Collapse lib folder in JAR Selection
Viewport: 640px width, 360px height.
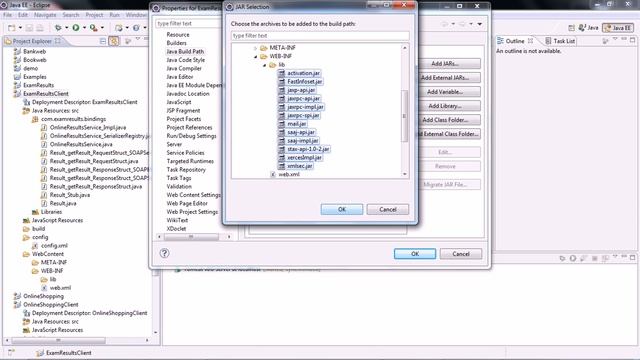coord(264,65)
